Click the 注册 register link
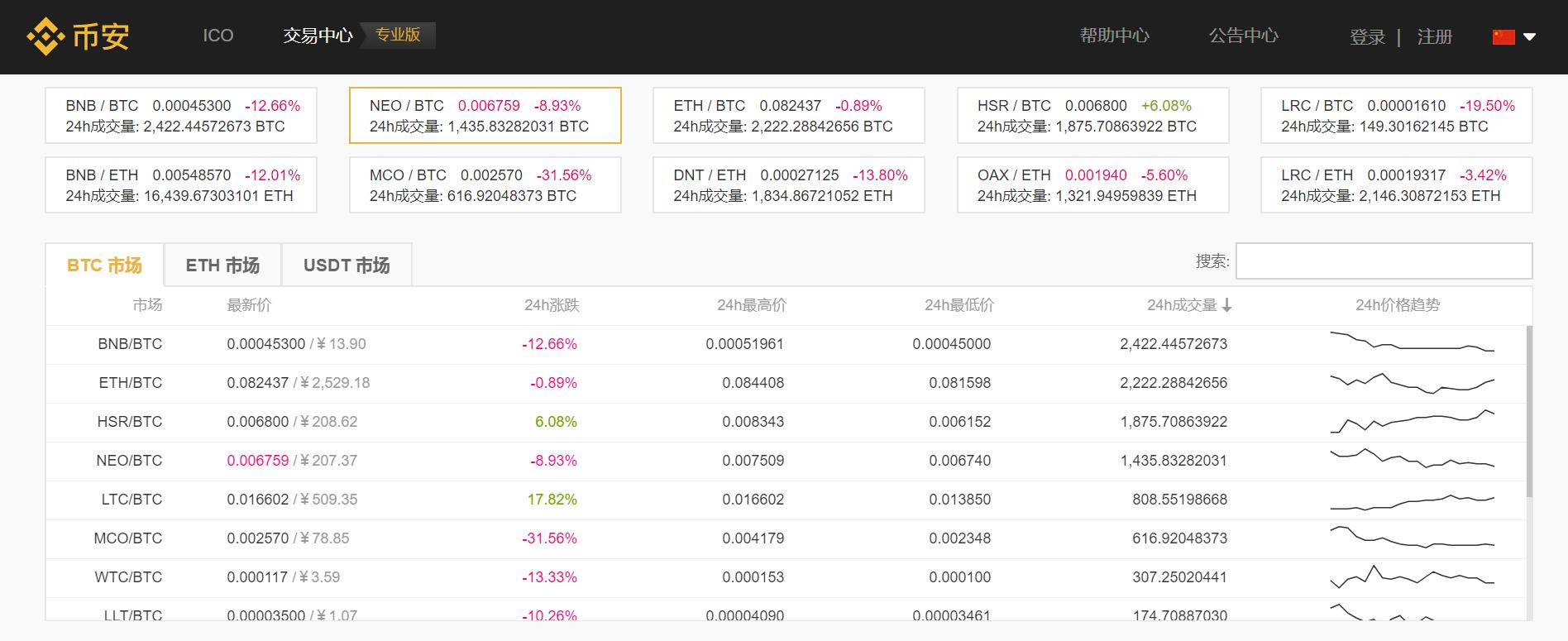Image resolution: width=1568 pixels, height=641 pixels. 1435,37
